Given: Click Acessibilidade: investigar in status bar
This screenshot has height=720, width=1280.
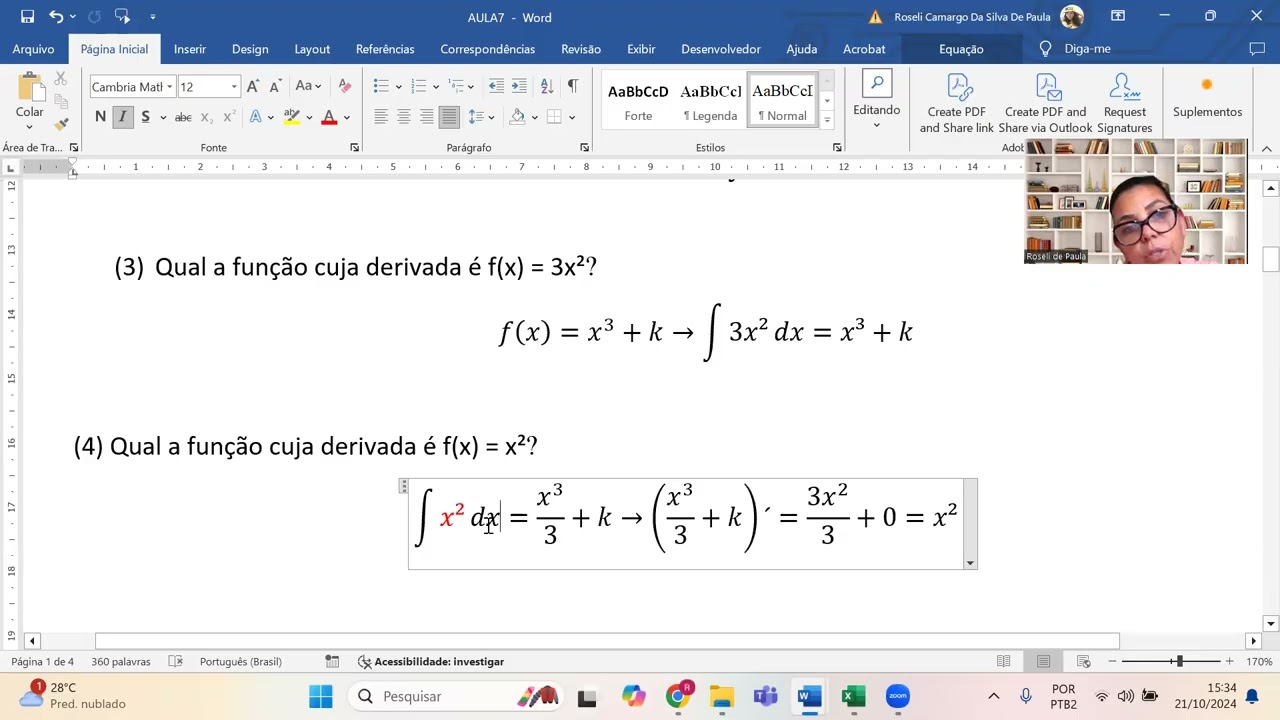Looking at the screenshot, I should click(x=431, y=661).
